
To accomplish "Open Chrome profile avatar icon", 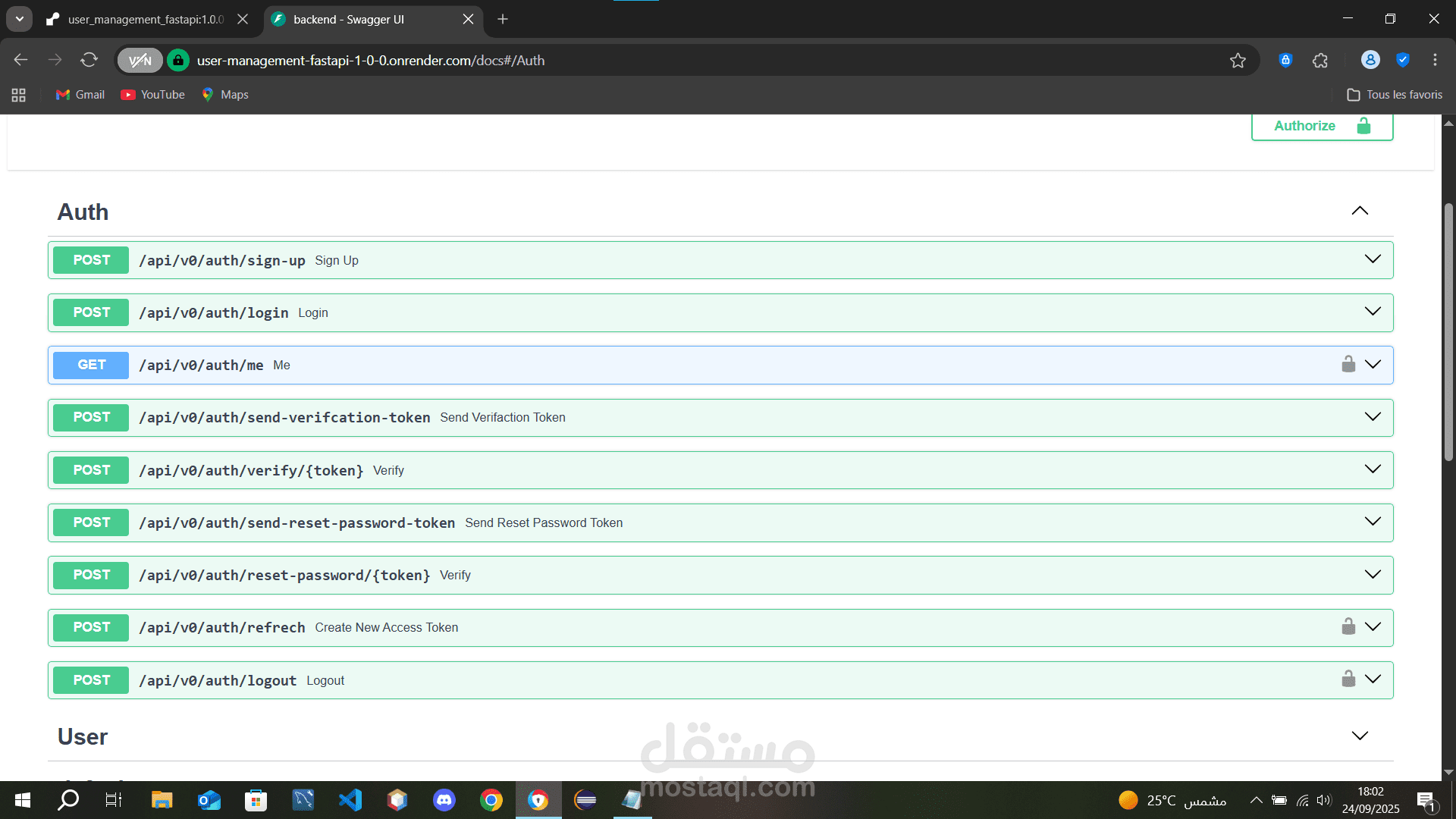I will (x=1370, y=60).
